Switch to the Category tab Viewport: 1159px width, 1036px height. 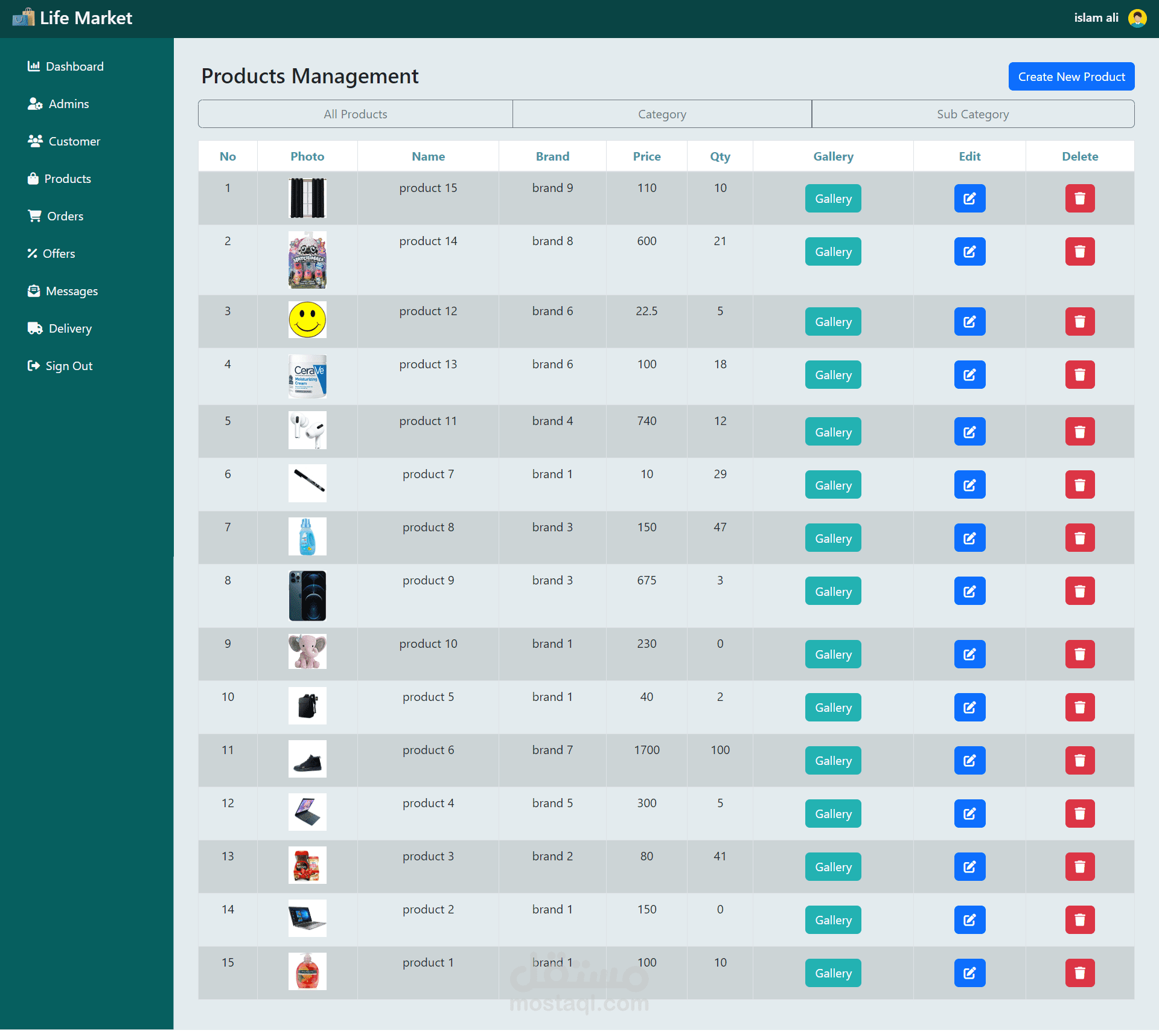(662, 114)
